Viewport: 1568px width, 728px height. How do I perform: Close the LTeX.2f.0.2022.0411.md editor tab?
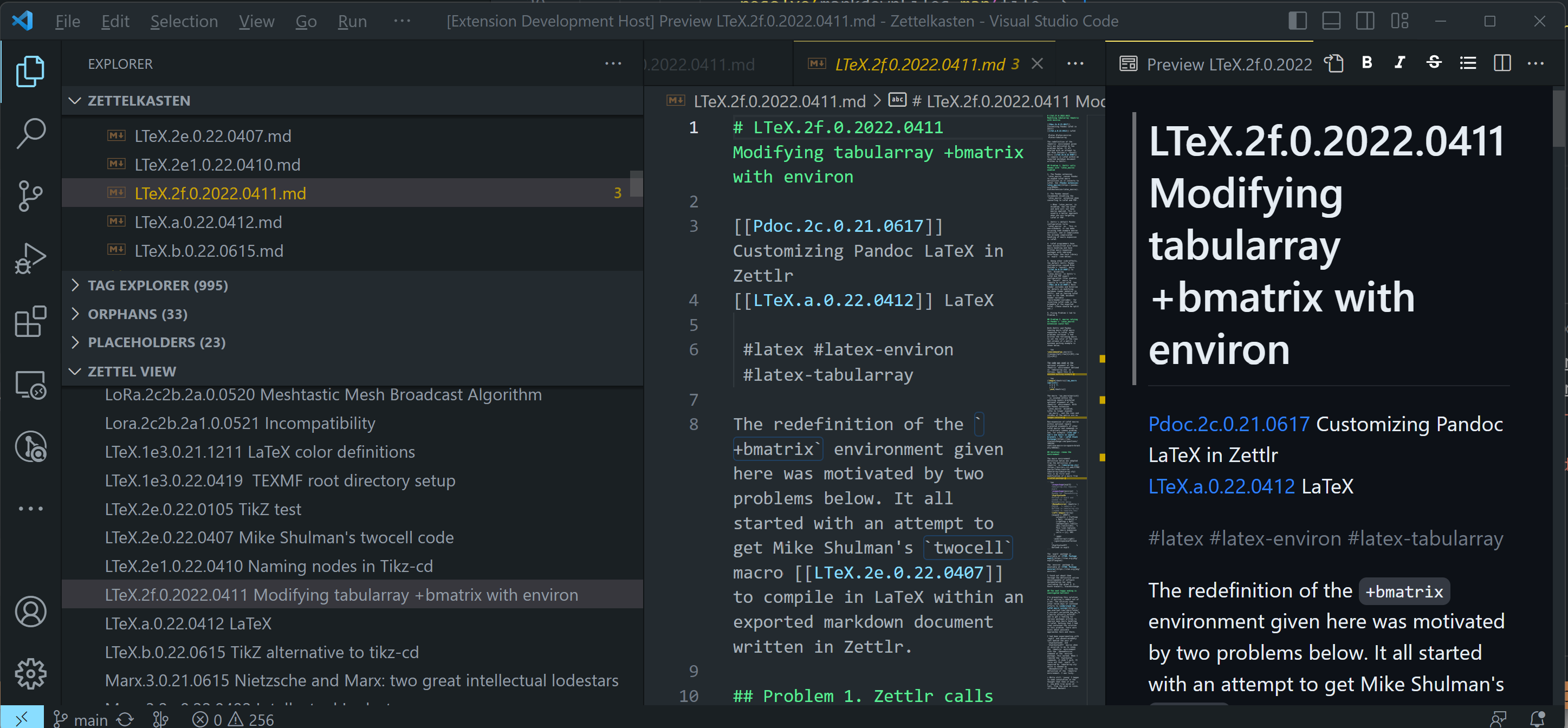[x=1037, y=64]
